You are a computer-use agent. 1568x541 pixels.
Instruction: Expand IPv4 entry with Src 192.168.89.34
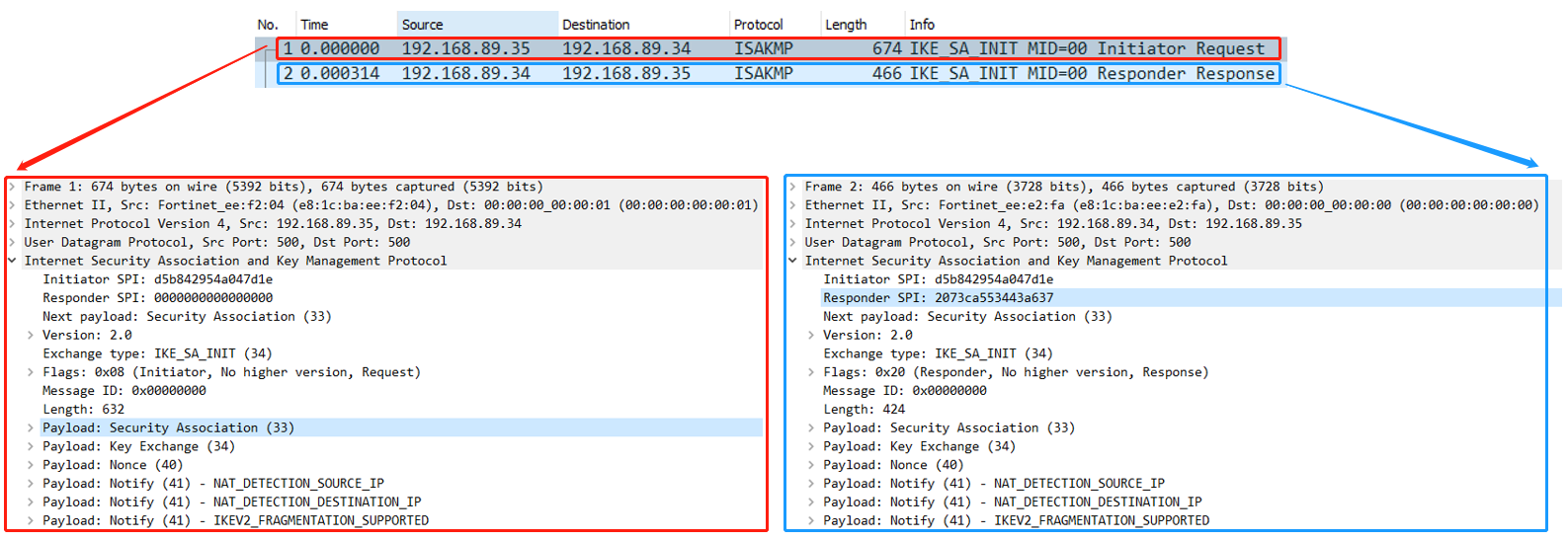[x=792, y=224]
